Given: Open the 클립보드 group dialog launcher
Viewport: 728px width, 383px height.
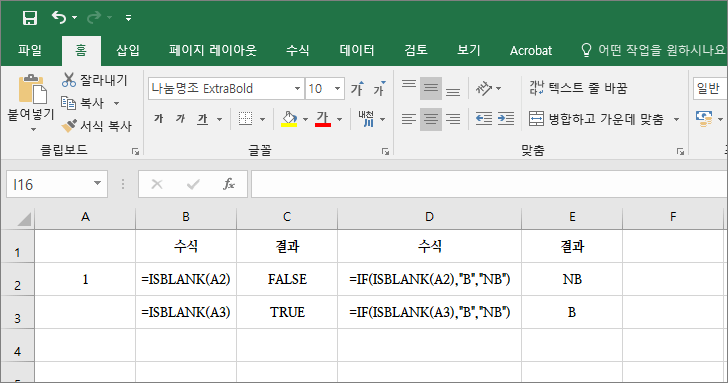Looking at the screenshot, I should tap(135, 151).
